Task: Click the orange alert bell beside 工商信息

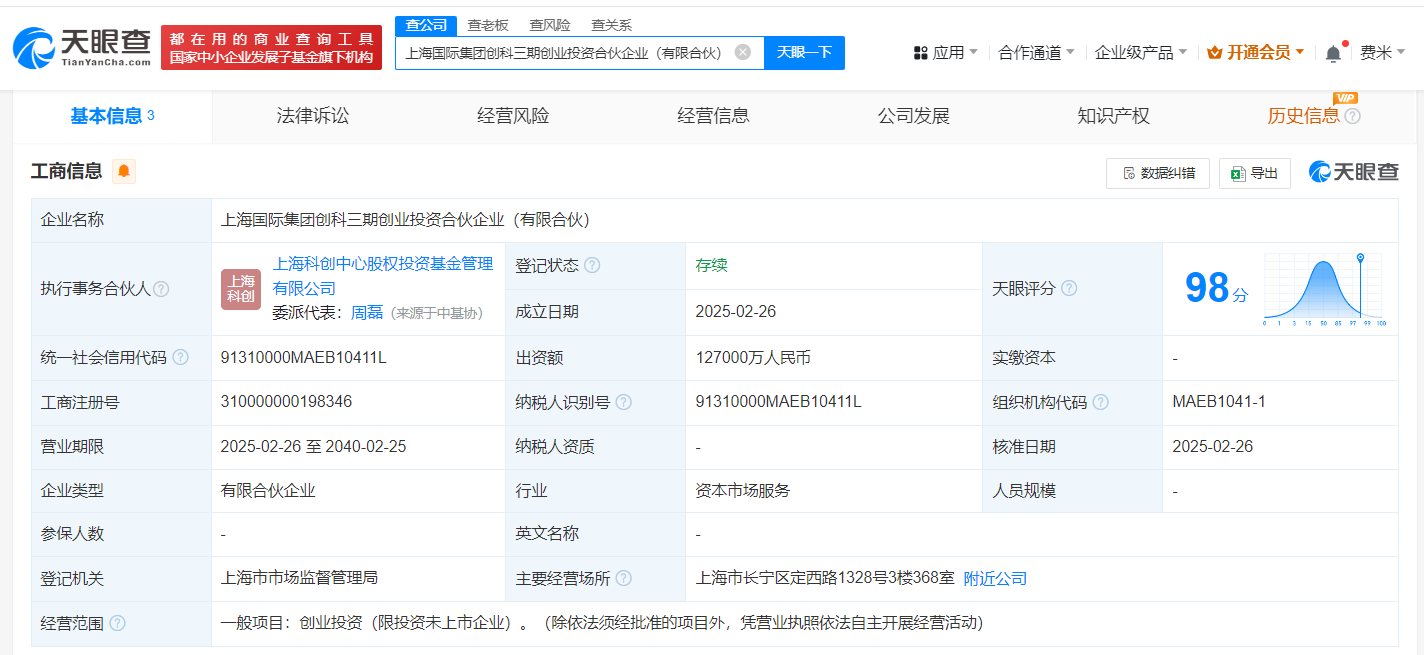Action: pyautogui.click(x=124, y=171)
